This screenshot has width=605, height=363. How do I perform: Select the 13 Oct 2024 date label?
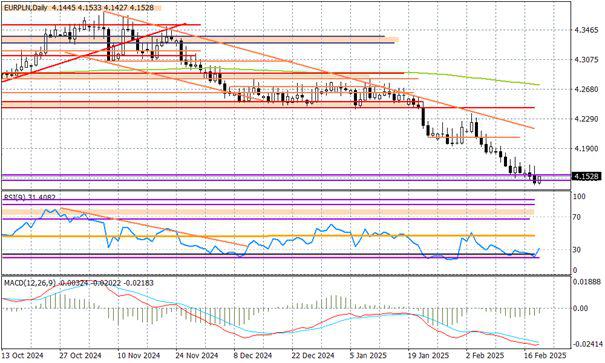[22, 355]
